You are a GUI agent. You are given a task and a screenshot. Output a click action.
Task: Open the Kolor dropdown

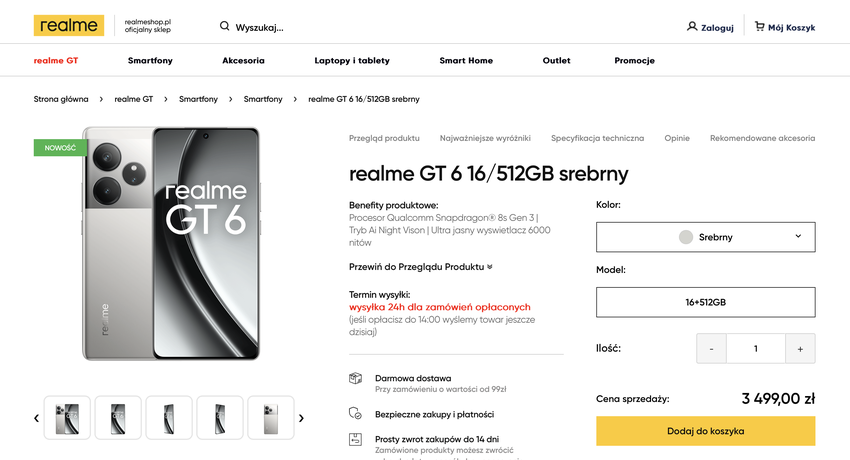[705, 237]
